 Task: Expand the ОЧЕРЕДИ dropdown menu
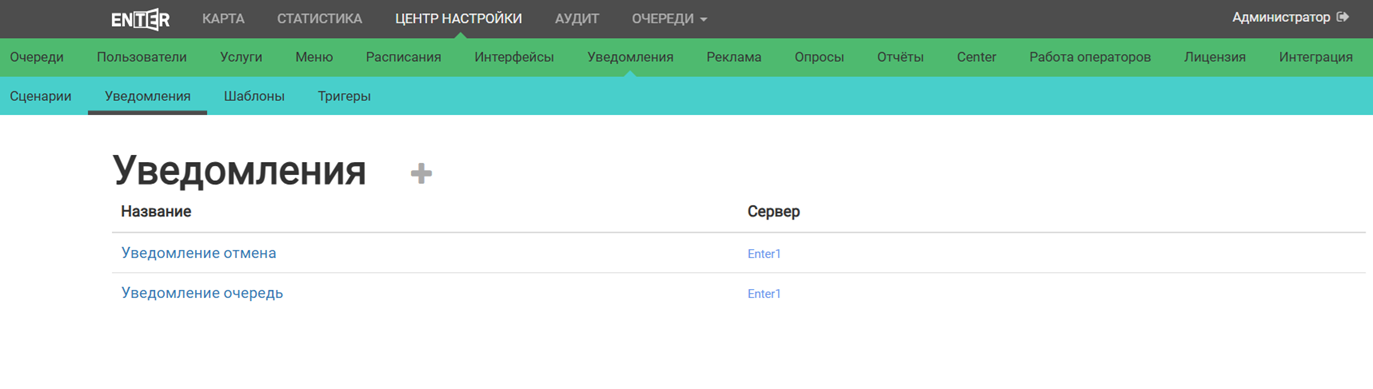pos(669,19)
